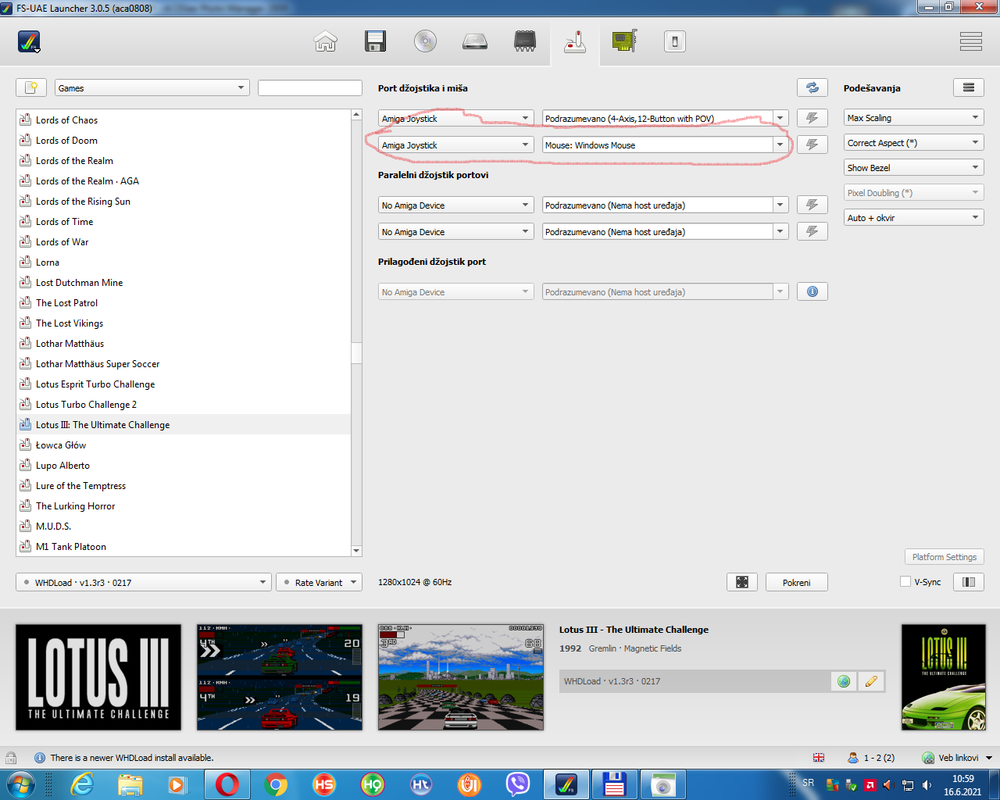Switch to the CD-ROM Drives tab
The image size is (1000, 800).
pyautogui.click(x=425, y=42)
